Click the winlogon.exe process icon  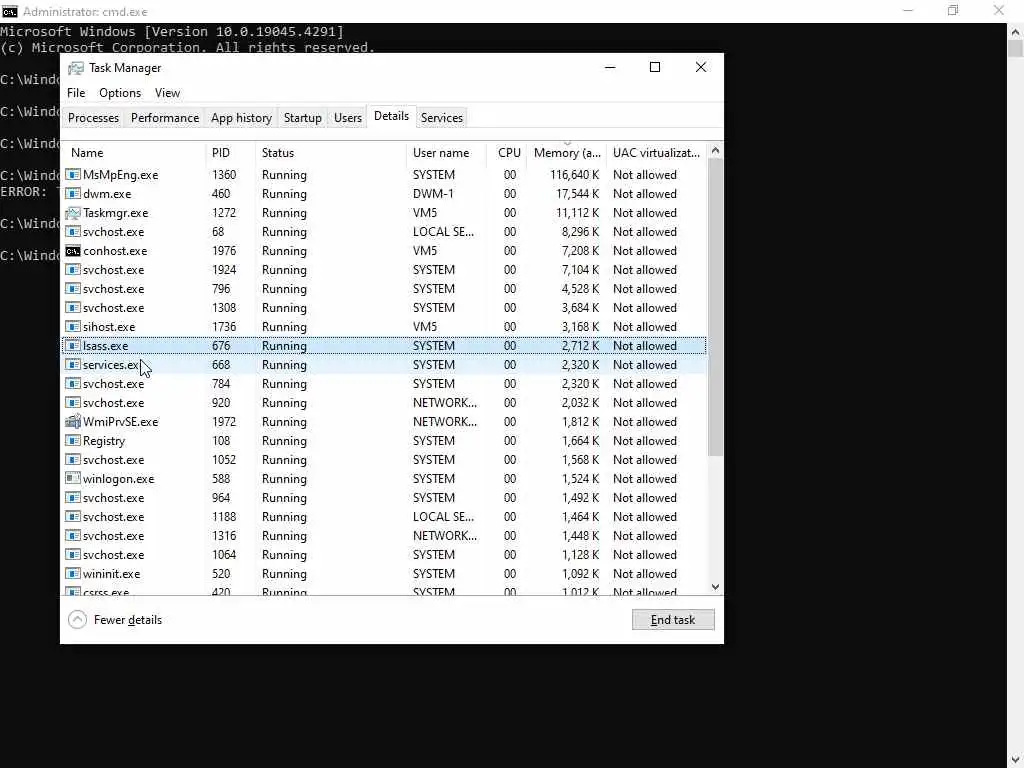click(x=73, y=479)
